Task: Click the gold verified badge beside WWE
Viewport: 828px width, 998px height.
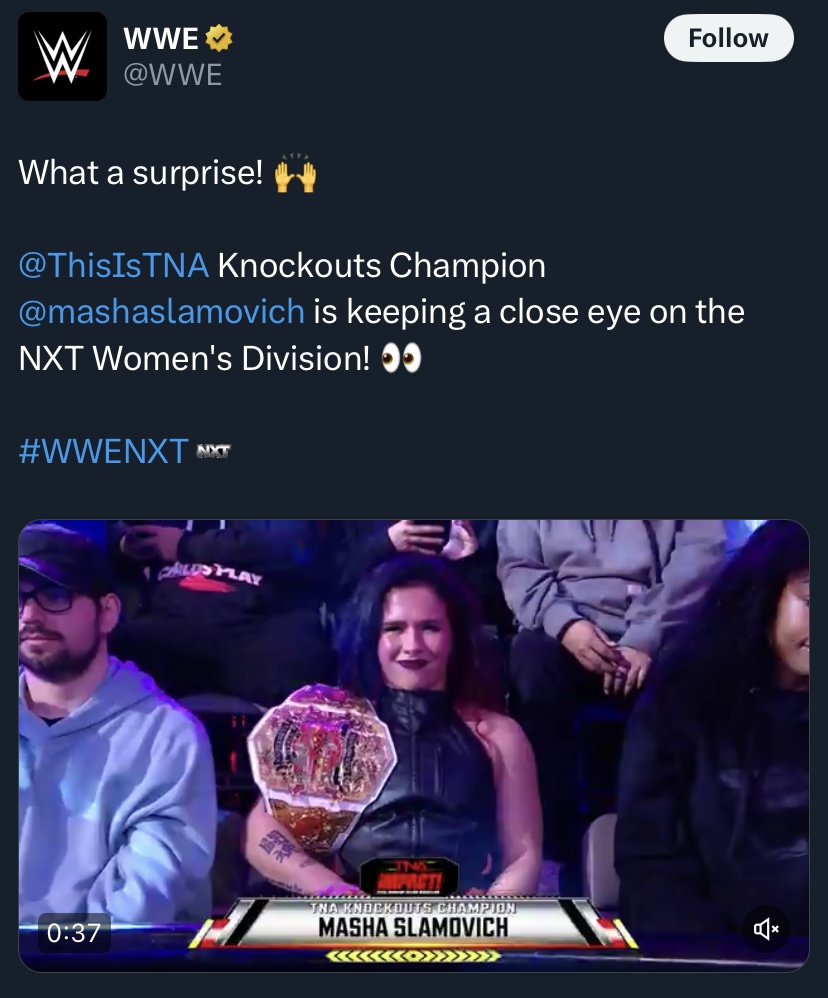Action: (218, 38)
